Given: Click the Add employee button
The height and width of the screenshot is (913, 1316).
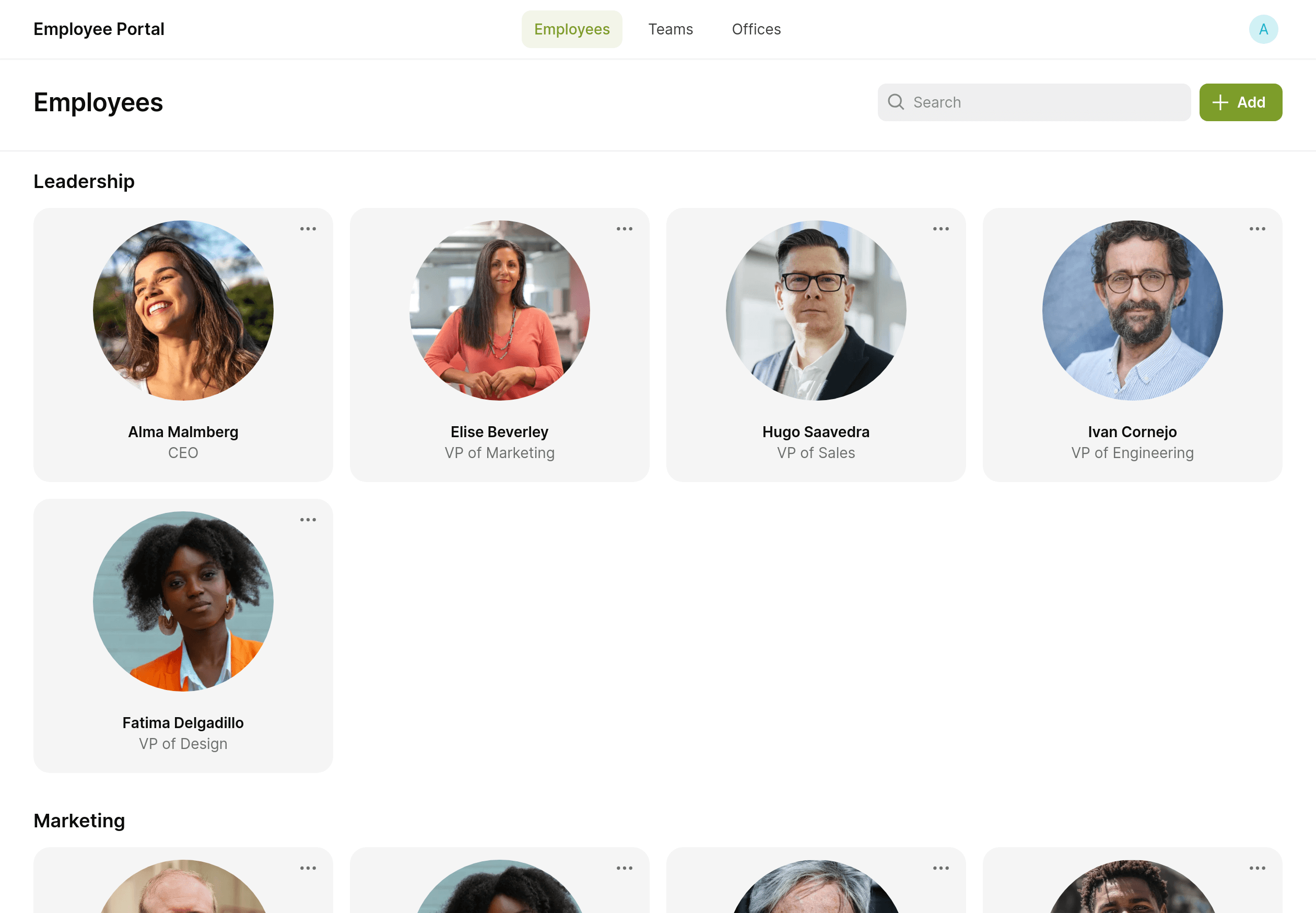Looking at the screenshot, I should (x=1240, y=102).
